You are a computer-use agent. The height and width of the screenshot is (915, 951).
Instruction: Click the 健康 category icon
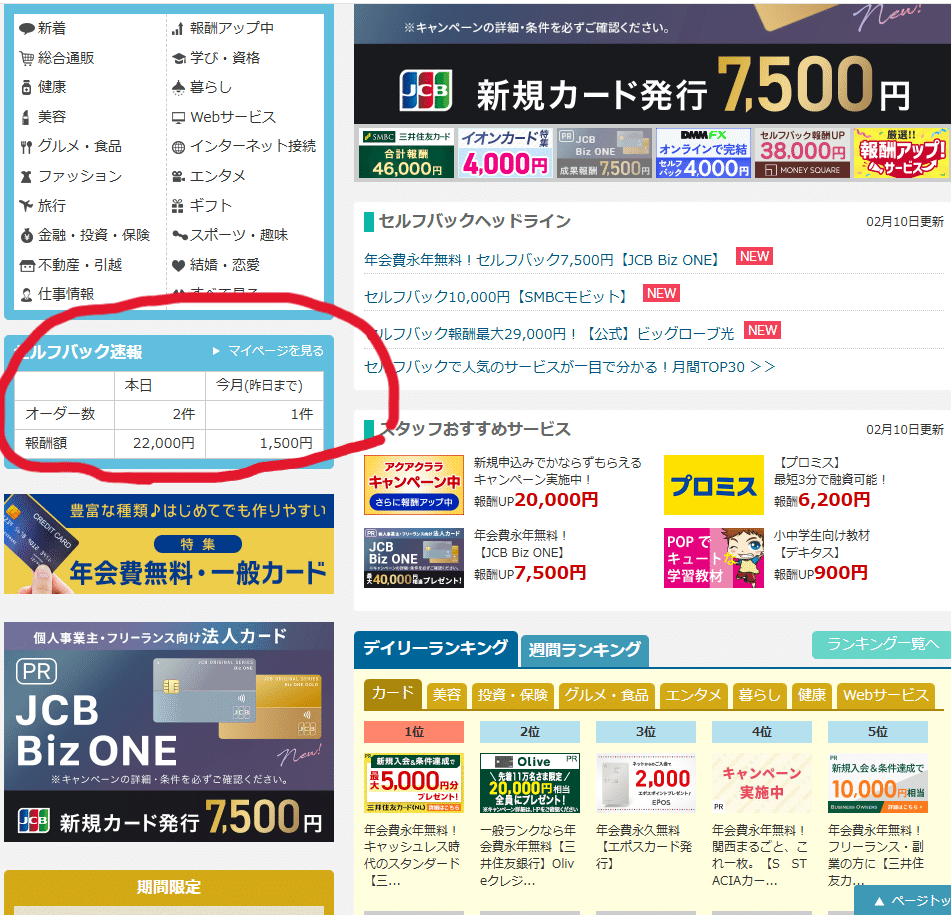pyautogui.click(x=26, y=88)
